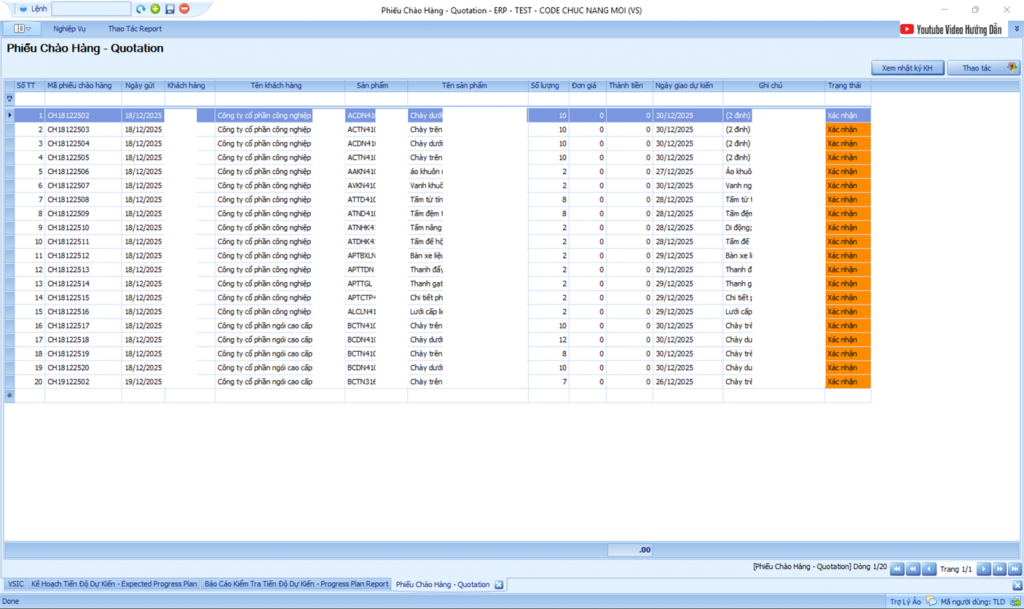Open the Youtube Video Hướng Dẫn link
The width and height of the screenshot is (1024, 609).
[951, 29]
